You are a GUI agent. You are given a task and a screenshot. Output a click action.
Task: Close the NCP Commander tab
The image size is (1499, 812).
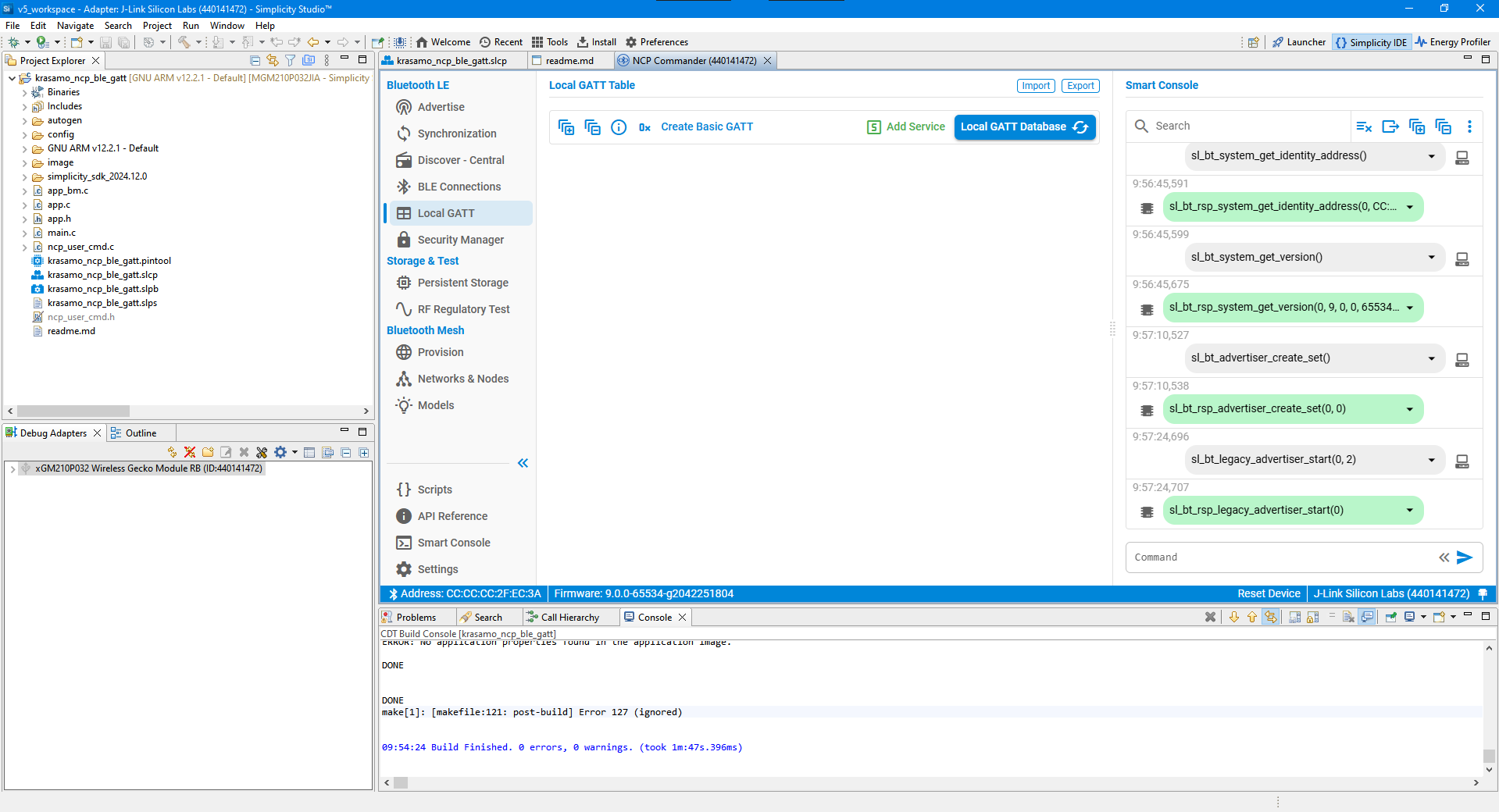click(x=767, y=61)
